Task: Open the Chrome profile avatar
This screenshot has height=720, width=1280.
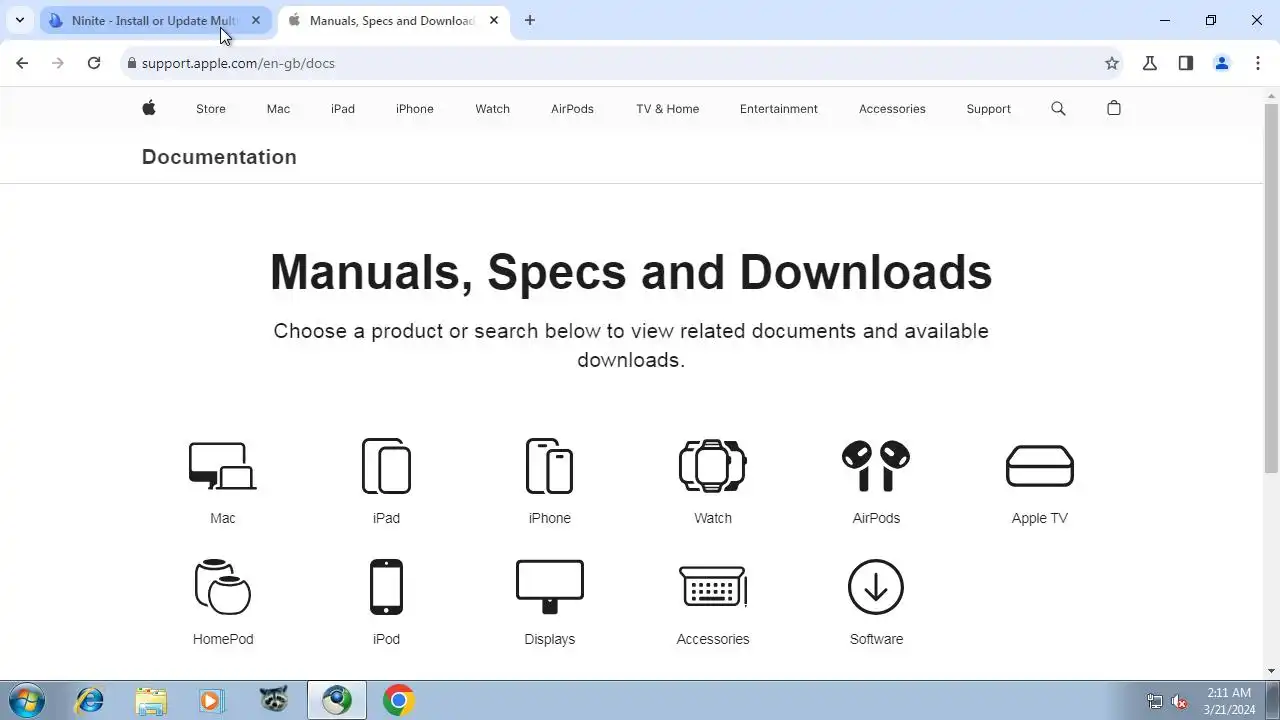Action: point(1222,63)
